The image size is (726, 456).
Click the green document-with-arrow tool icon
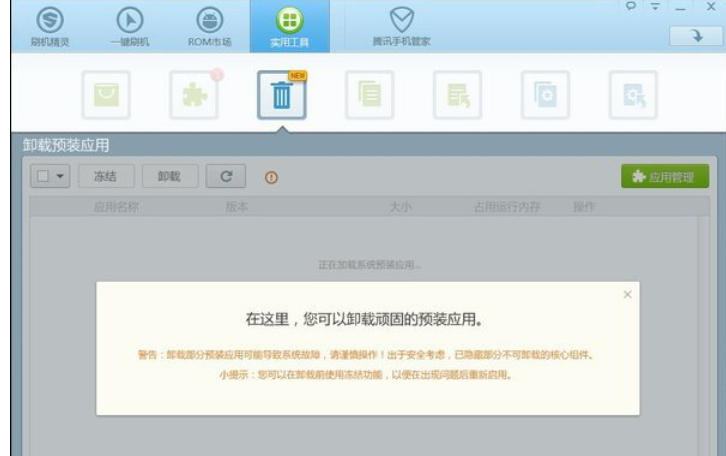457,96
